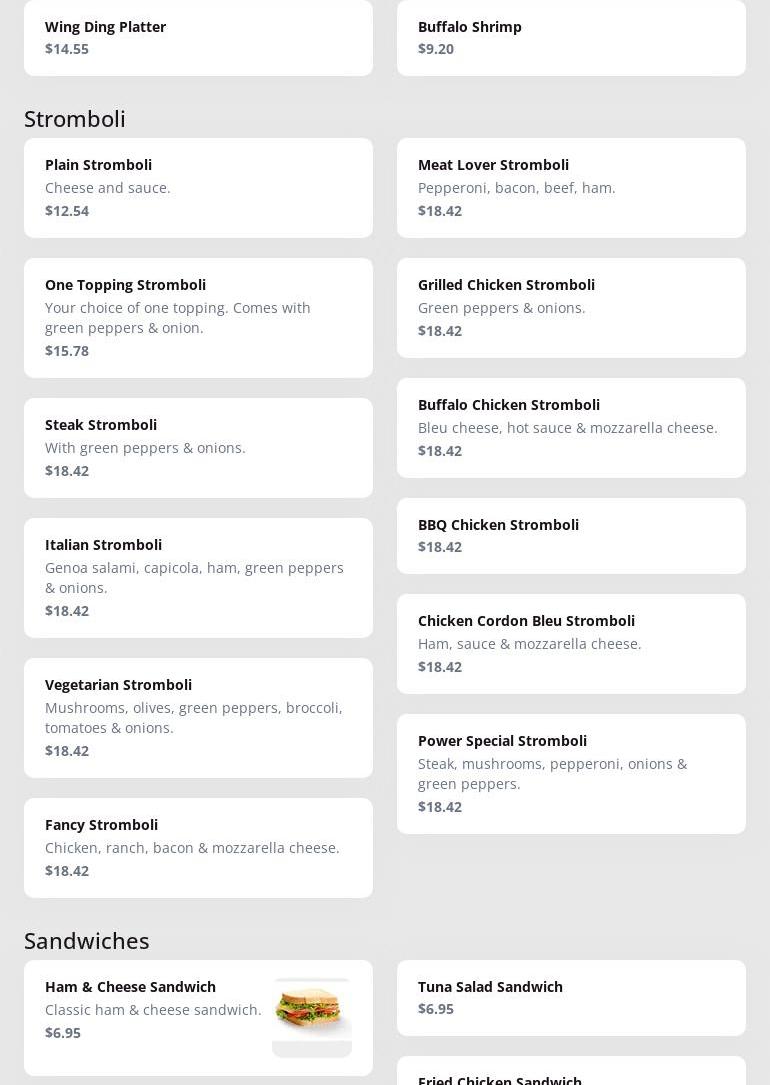Choose the Meat Lover Stromboli card
This screenshot has height=1085, width=770.
pyautogui.click(x=571, y=188)
